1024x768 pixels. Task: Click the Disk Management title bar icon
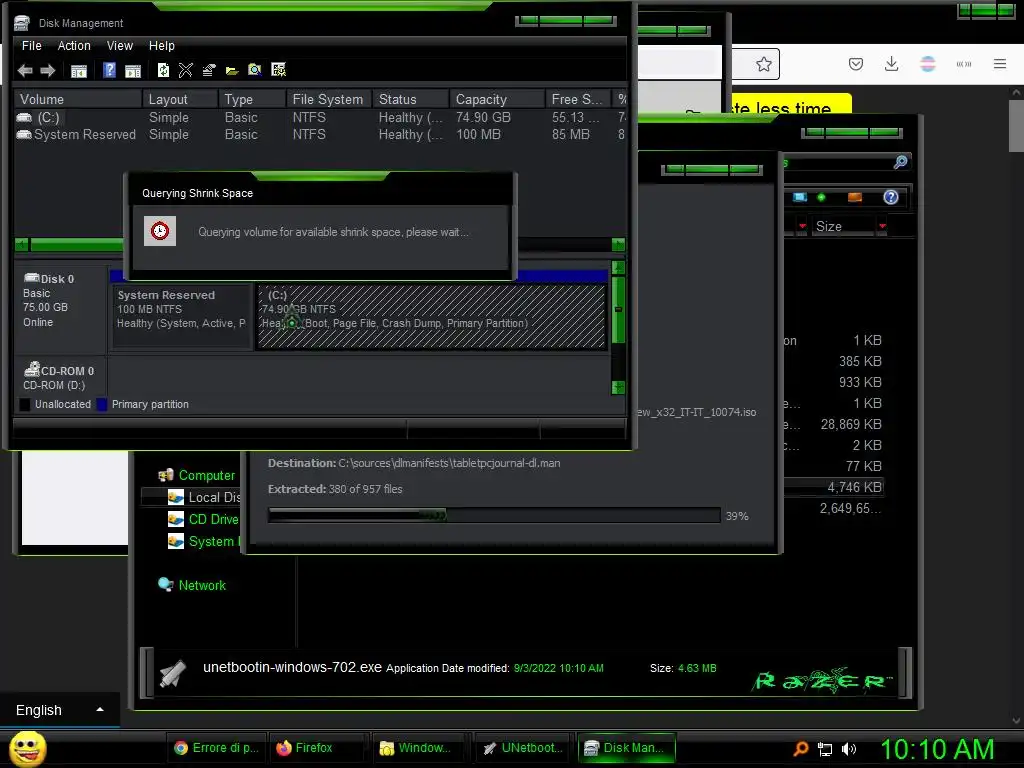(22, 23)
